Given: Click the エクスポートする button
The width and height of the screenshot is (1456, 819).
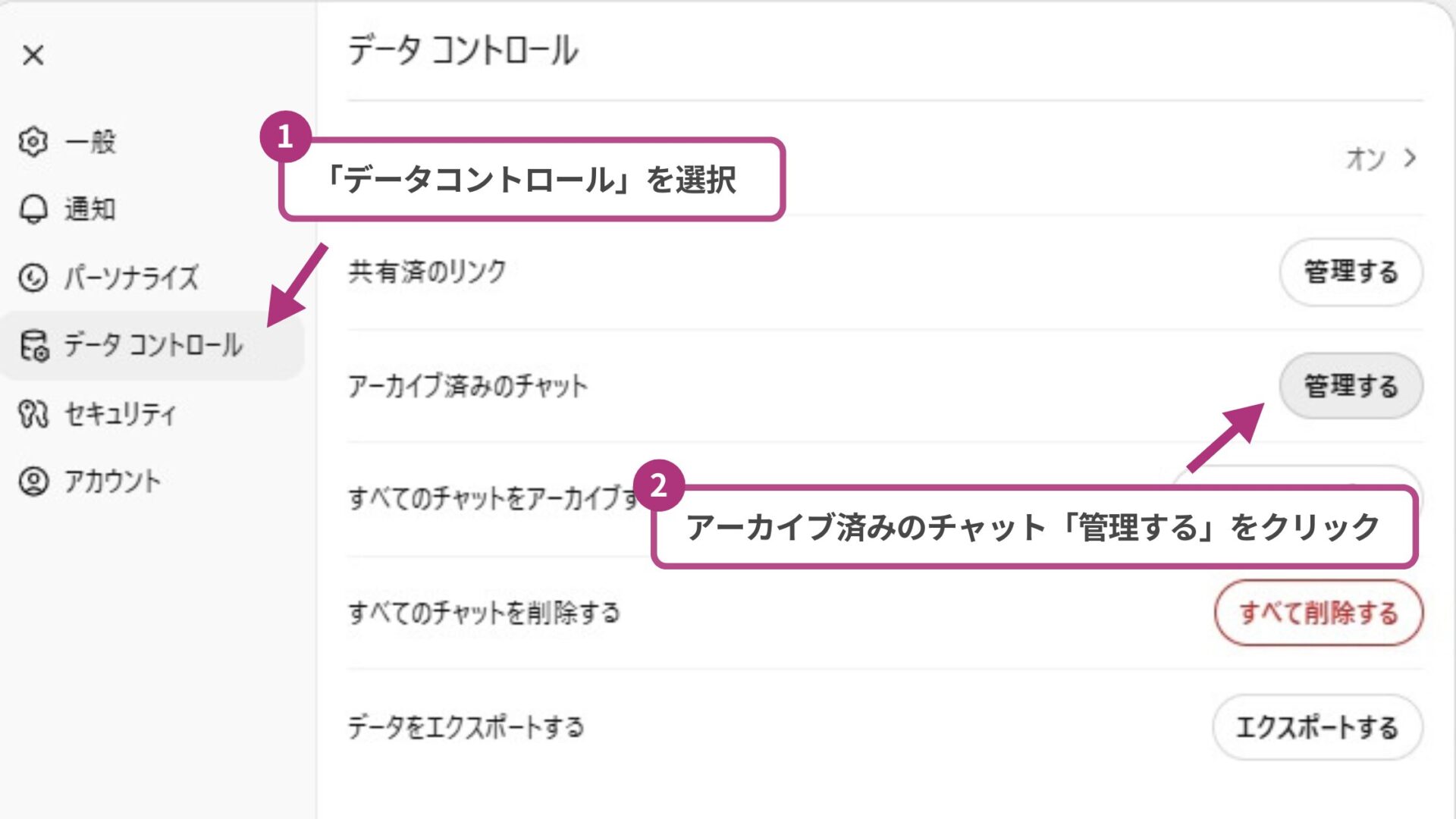Looking at the screenshot, I should [x=1318, y=726].
